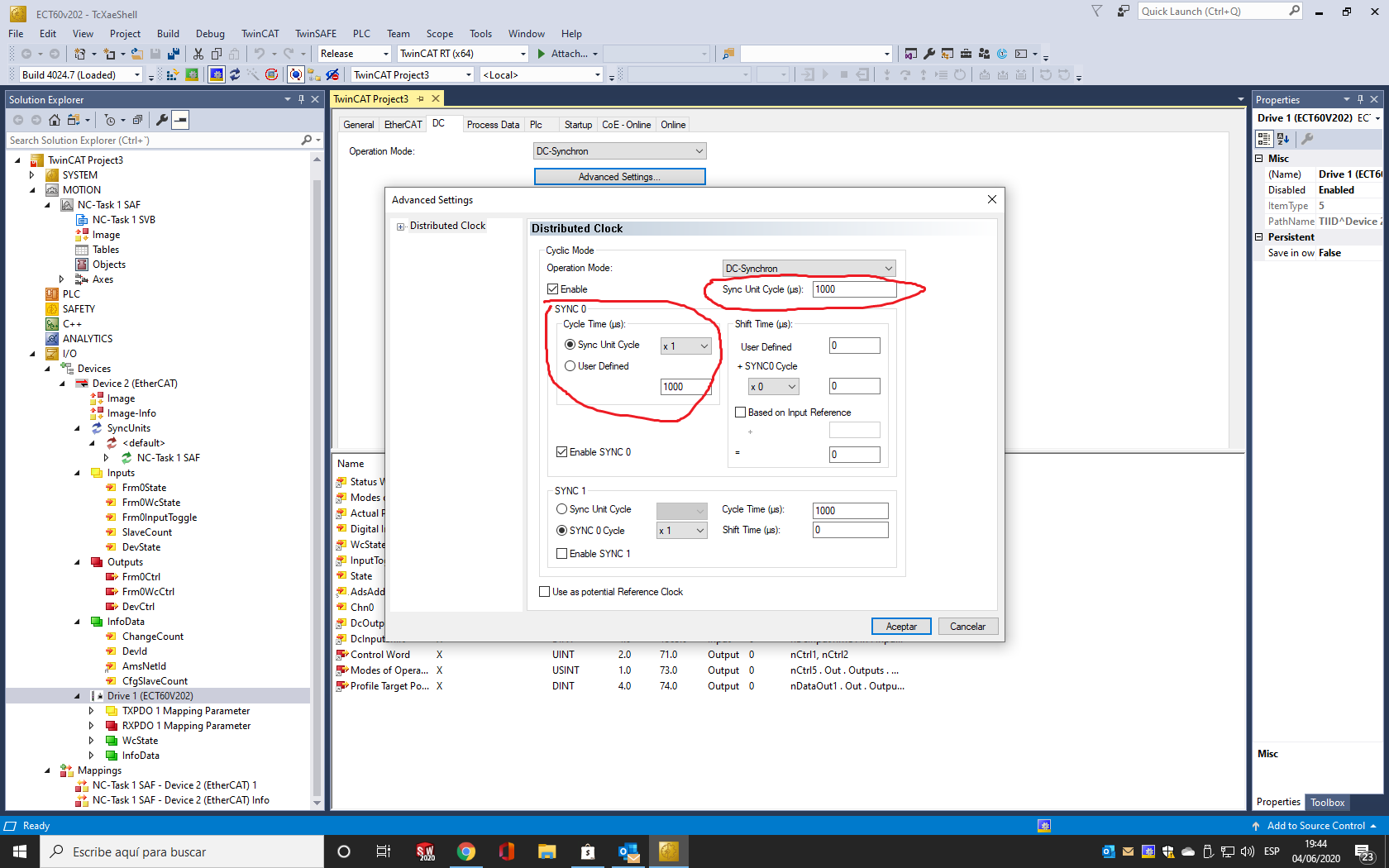Click the Cut scissors icon
The height and width of the screenshot is (868, 1389).
(198, 54)
